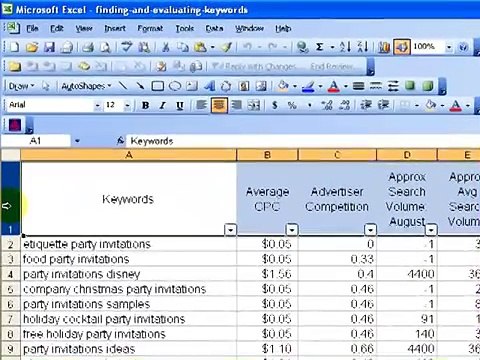Viewport: 480px width, 360px height.
Task: Select row 4 header
Action: pos(10,274)
